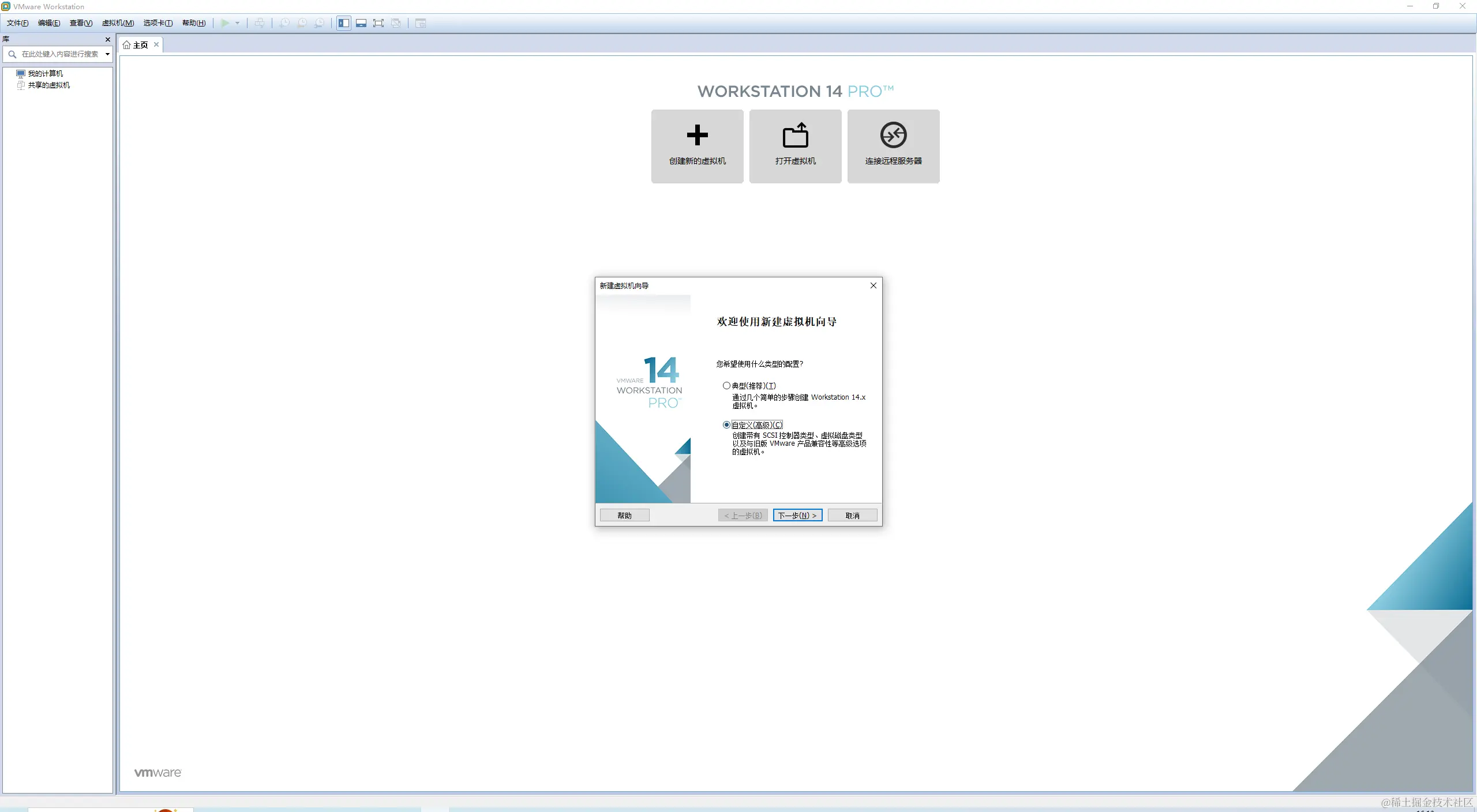Click the take snapshot clock icon
The image size is (1477, 812).
pyautogui.click(x=284, y=23)
